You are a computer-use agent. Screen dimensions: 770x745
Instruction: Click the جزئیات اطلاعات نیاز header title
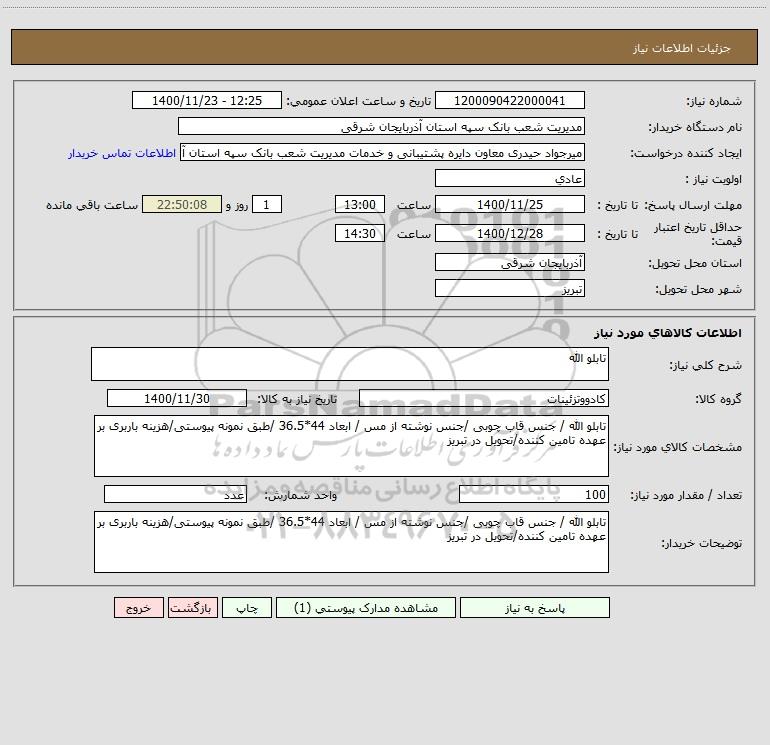(682, 48)
